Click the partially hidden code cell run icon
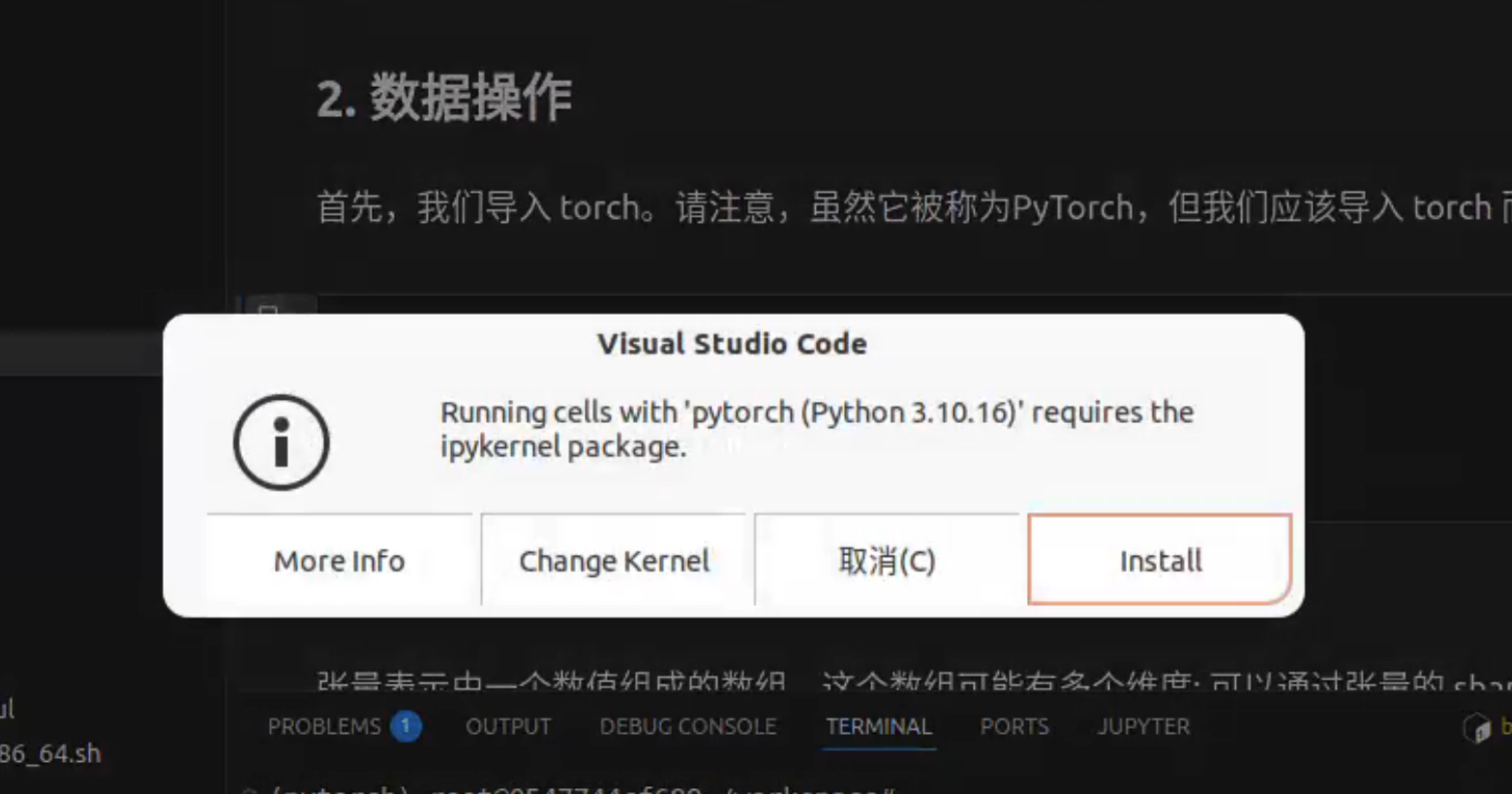This screenshot has height=794, width=1512. (269, 308)
